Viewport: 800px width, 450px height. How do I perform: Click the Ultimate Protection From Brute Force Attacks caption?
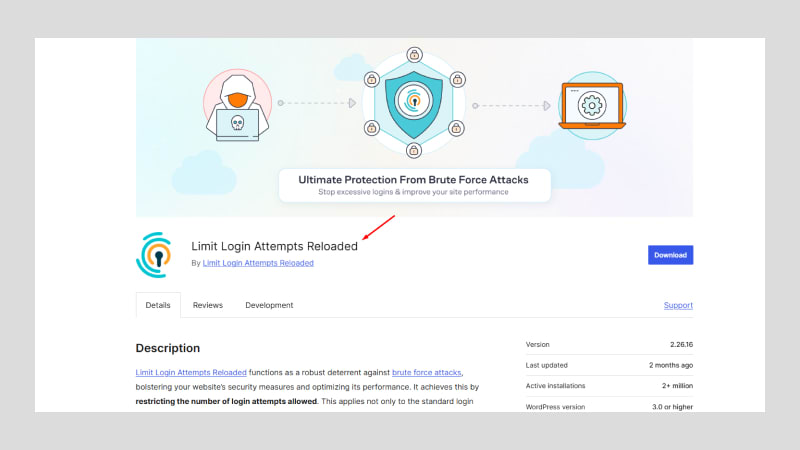click(413, 180)
